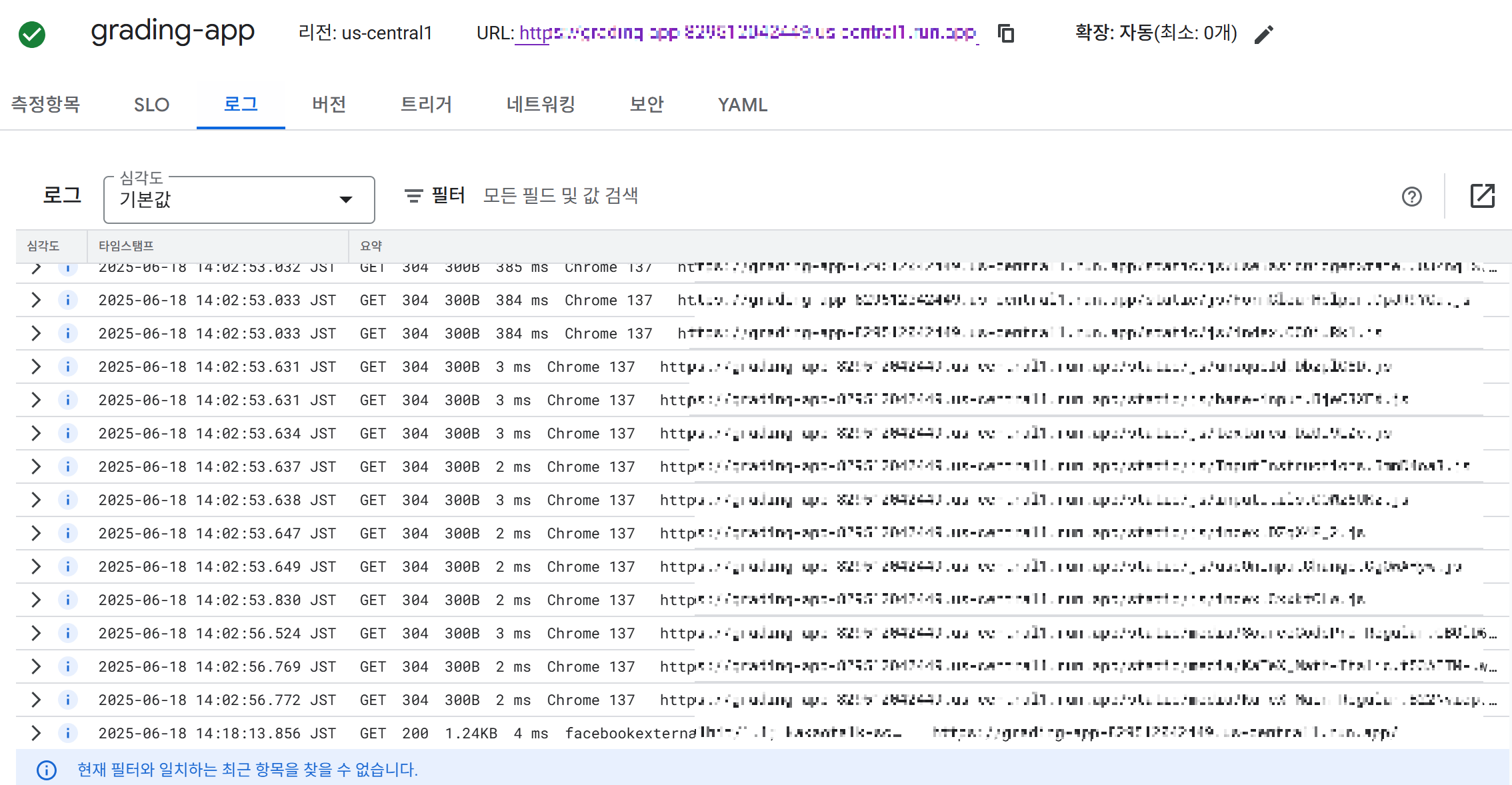This screenshot has height=785, width=1512.
Task: Expand the 14:18:13.856 facebookexternalhit log entry
Action: [36, 733]
